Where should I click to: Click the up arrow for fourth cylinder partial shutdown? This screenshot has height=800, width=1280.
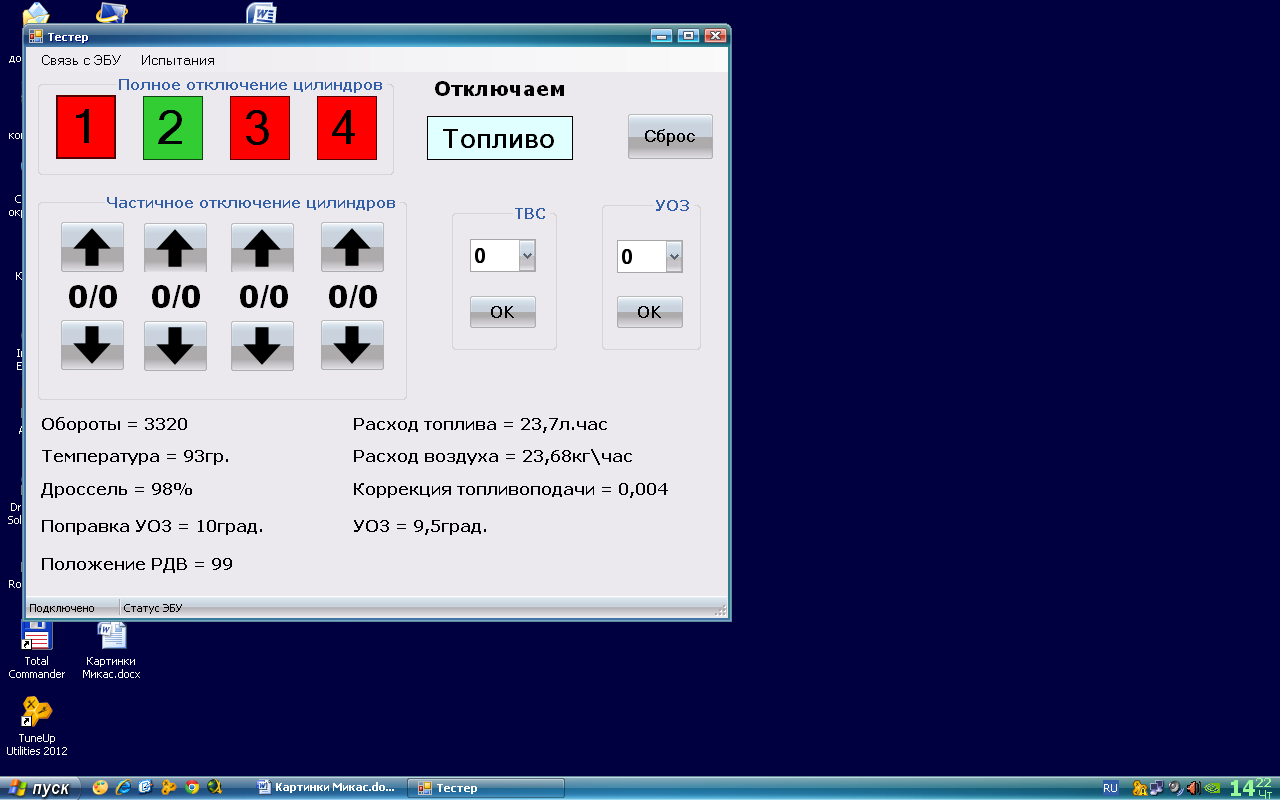(352, 246)
